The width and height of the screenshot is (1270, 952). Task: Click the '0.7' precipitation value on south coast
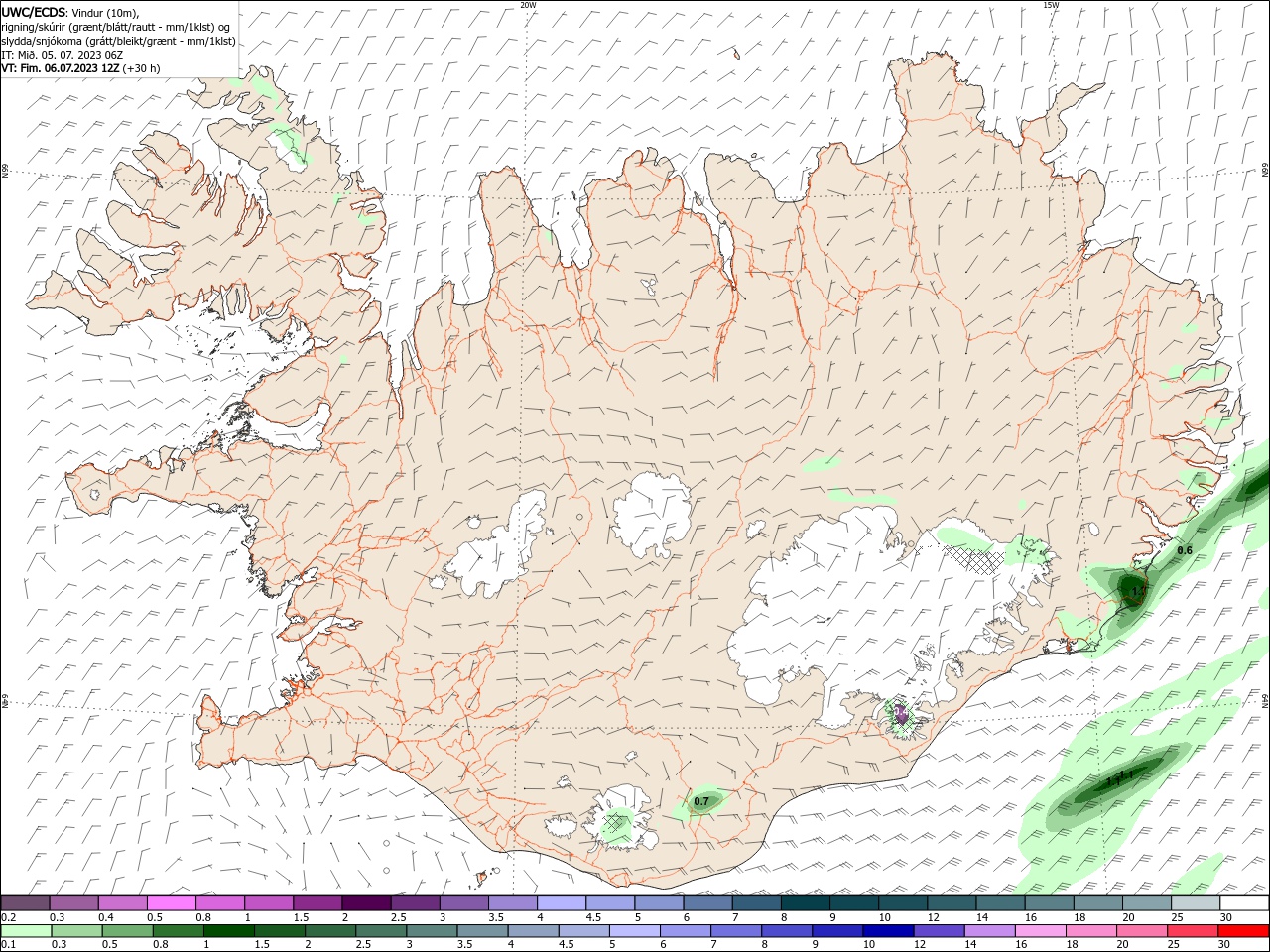coord(701,801)
